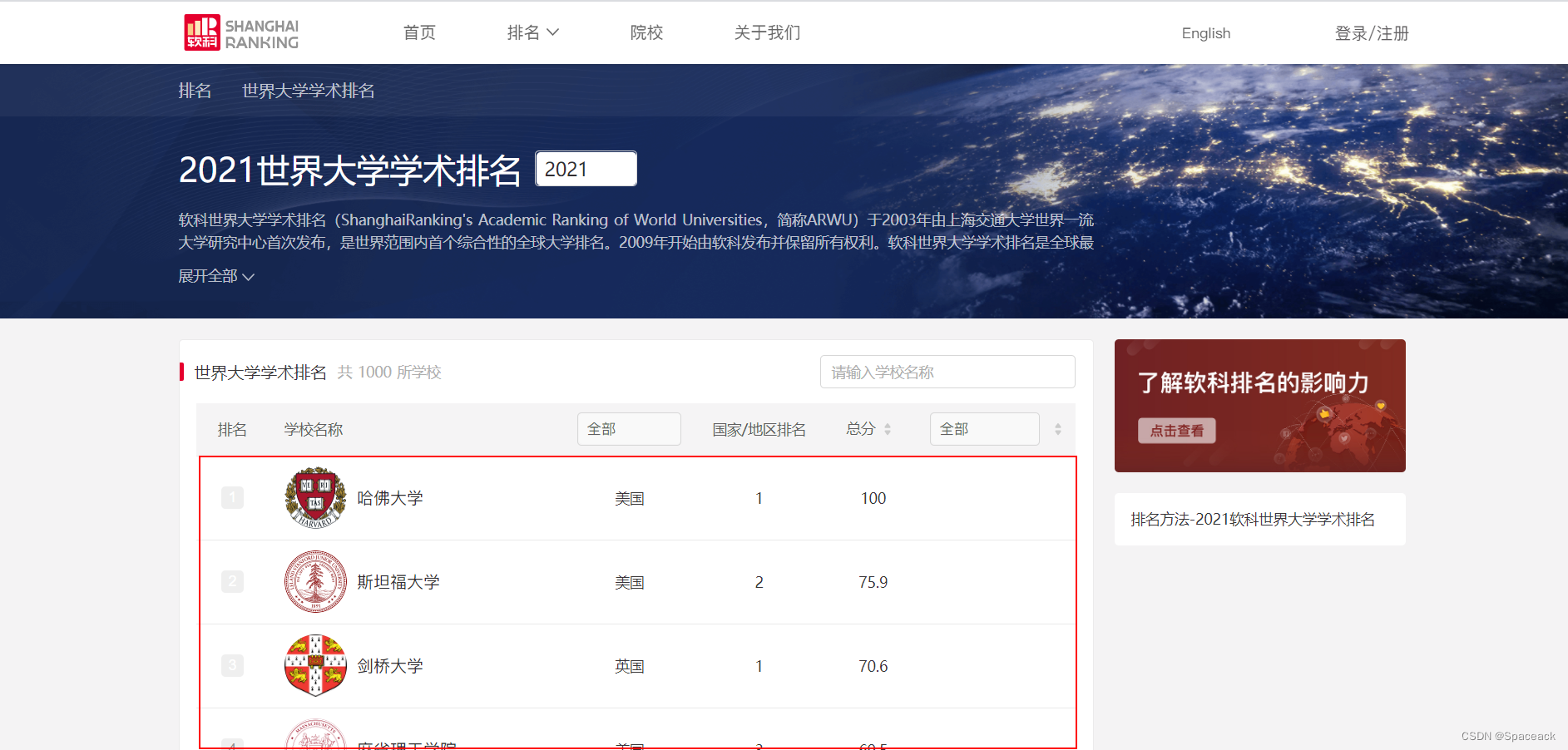Screen dimensions: 1568x750
Task: Click 排名 breadcrumb link
Action: tap(195, 91)
